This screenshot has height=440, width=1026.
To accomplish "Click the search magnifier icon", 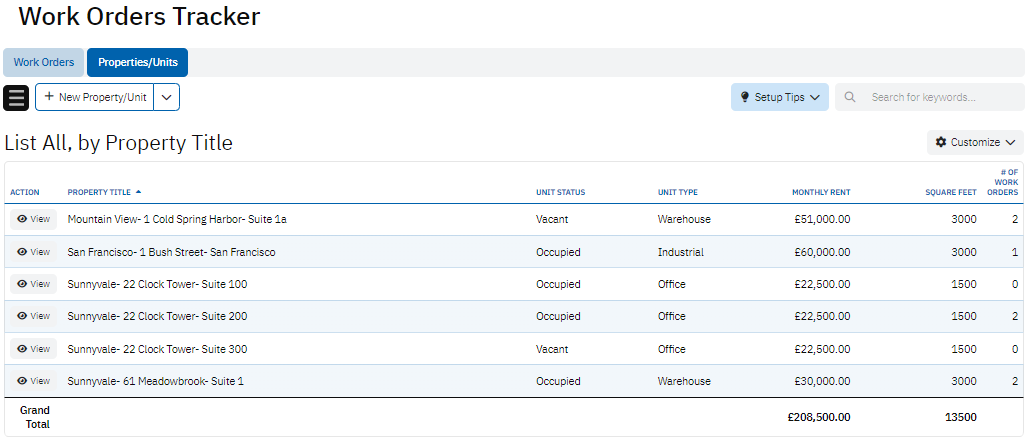I will 850,98.
